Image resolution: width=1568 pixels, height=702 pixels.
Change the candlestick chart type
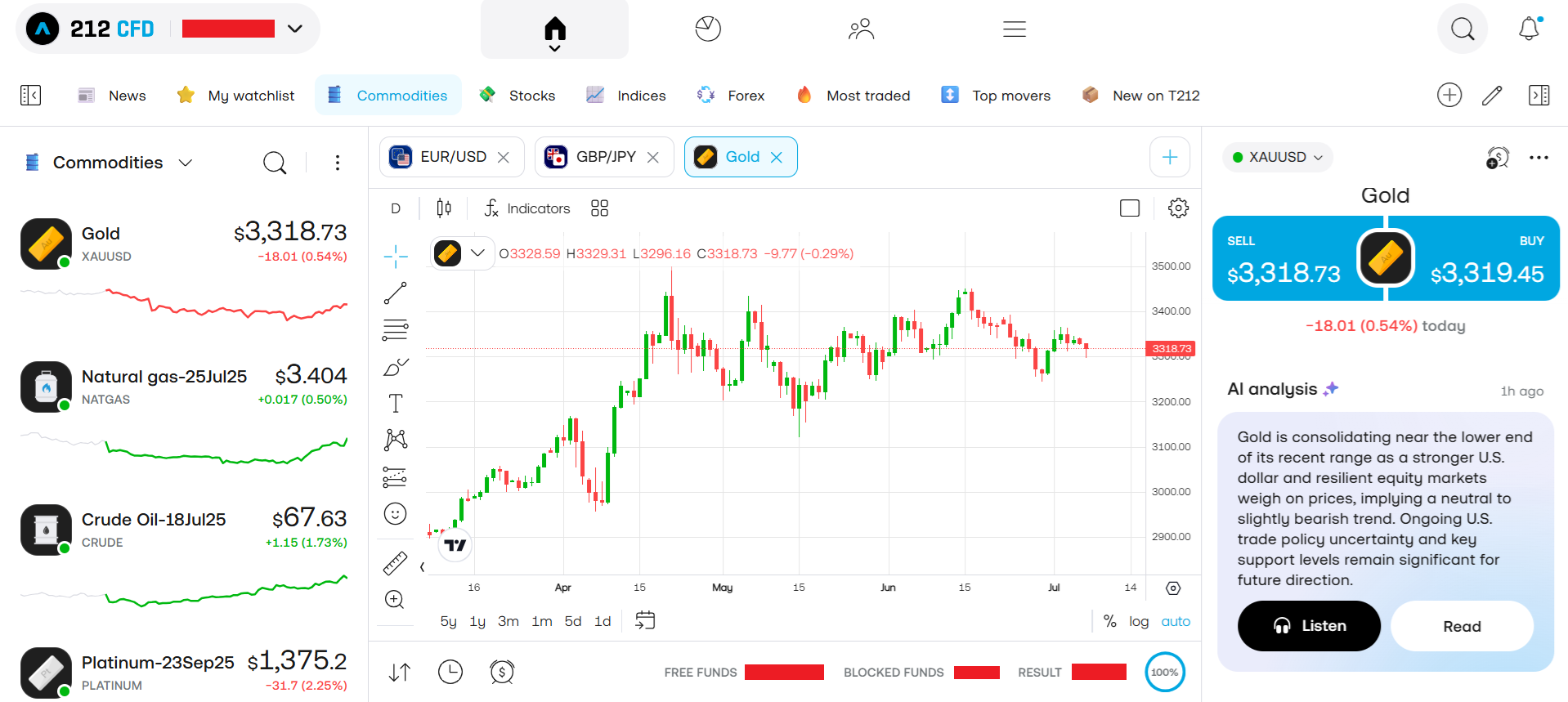tap(444, 208)
